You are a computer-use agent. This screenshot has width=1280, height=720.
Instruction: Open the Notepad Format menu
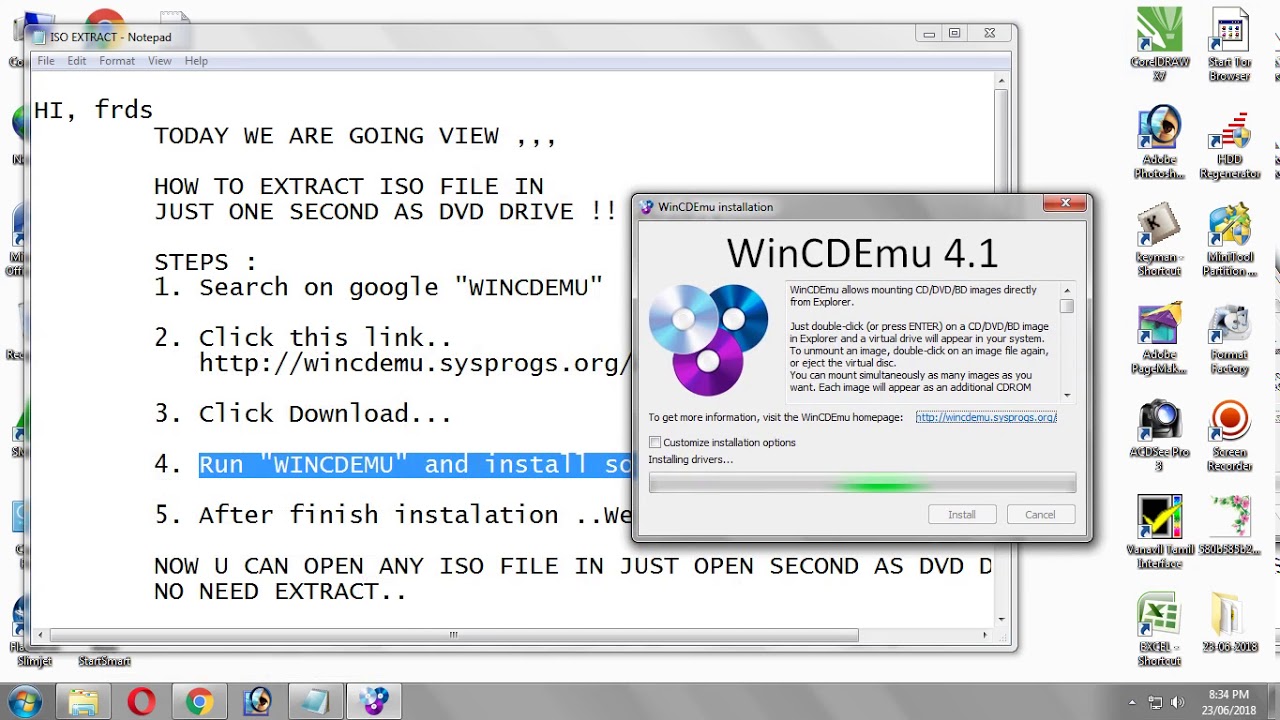[117, 61]
